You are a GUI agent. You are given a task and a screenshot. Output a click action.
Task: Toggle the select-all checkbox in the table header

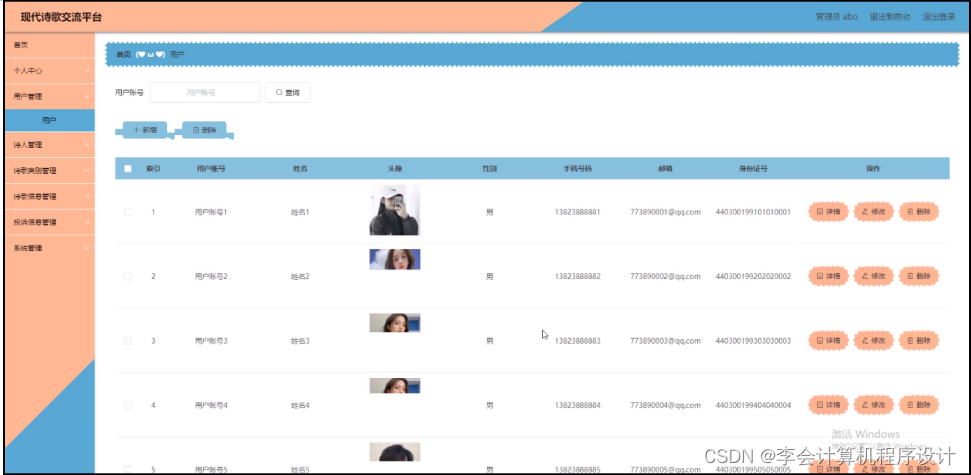128,168
